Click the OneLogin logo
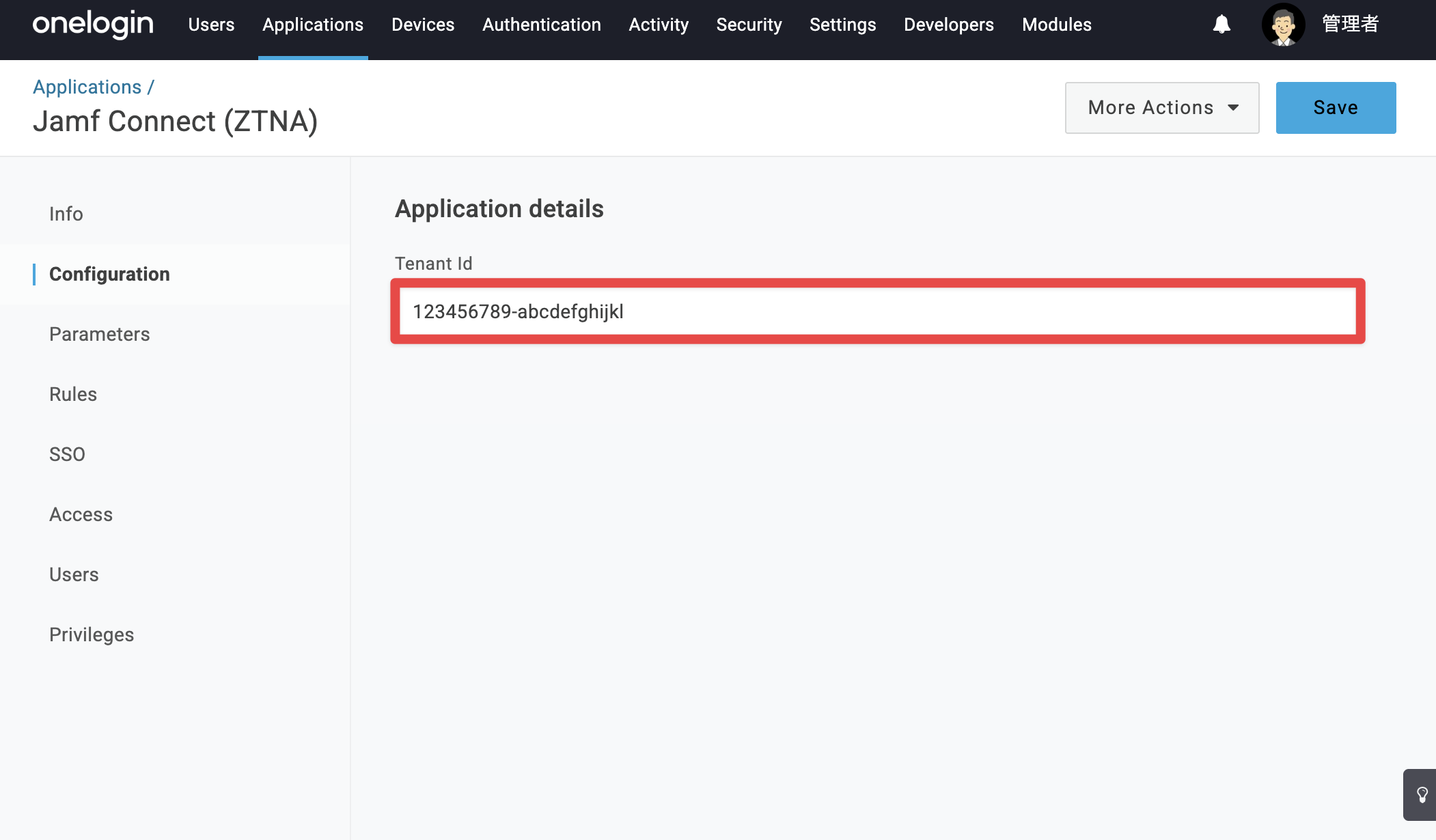Viewport: 1436px width, 840px height. pos(93,25)
